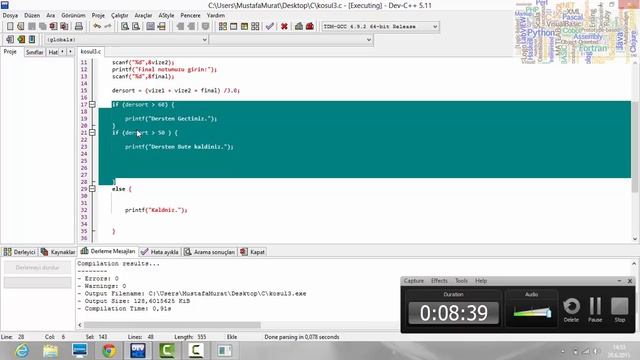Screen dimensions: 640x360
Task: Switch to the Hata ayıkla tab
Action: click(160, 252)
